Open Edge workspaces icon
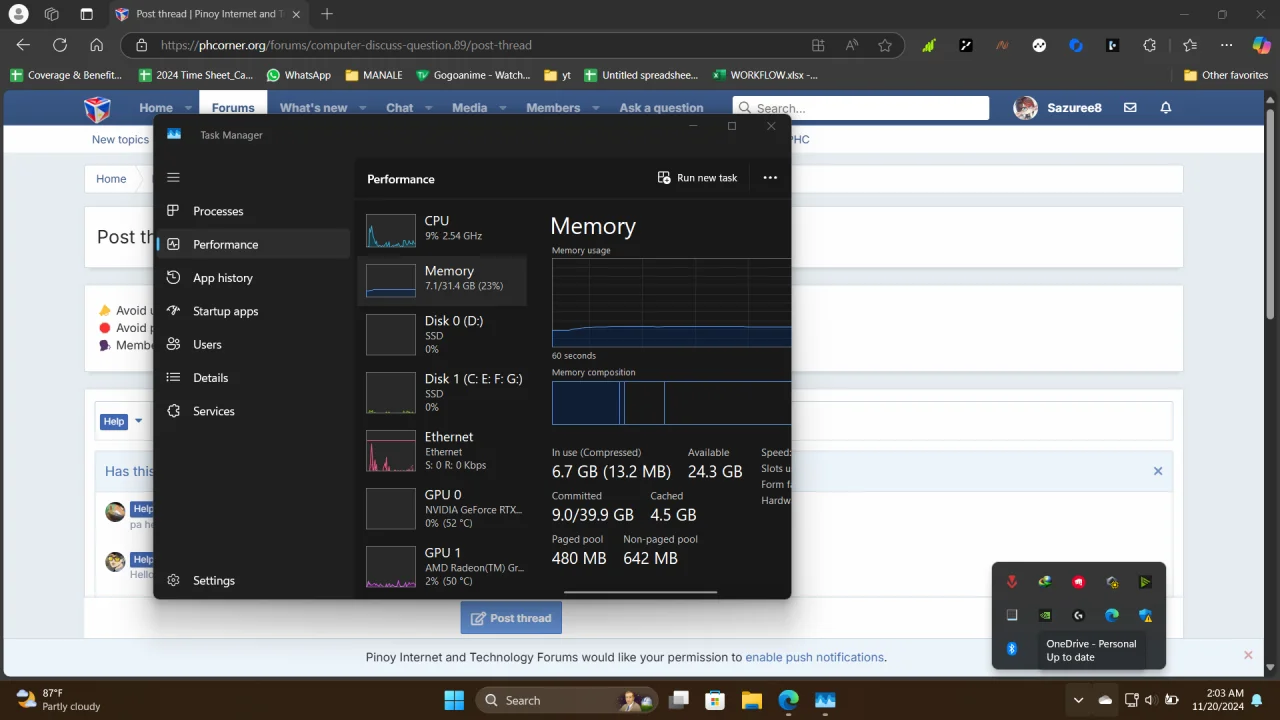Image resolution: width=1280 pixels, height=720 pixels. point(52,14)
